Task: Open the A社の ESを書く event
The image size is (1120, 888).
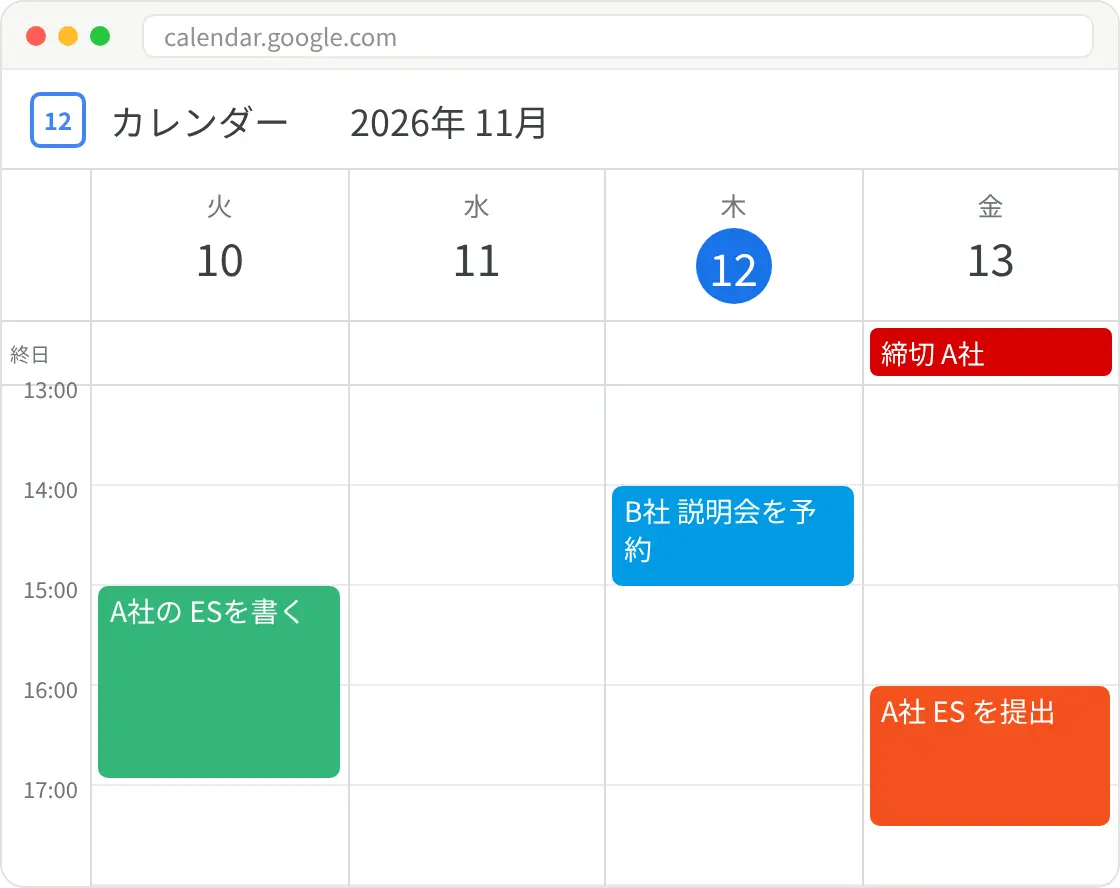Action: [219, 682]
